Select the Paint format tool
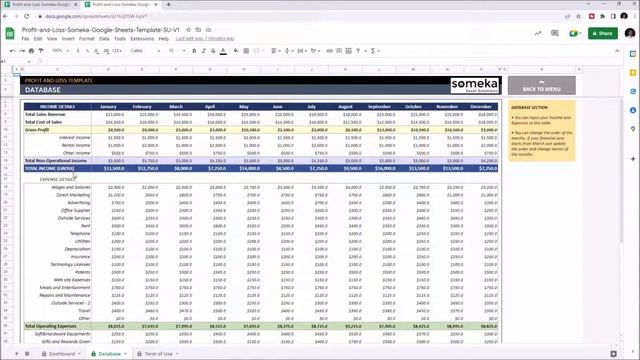 point(41,51)
